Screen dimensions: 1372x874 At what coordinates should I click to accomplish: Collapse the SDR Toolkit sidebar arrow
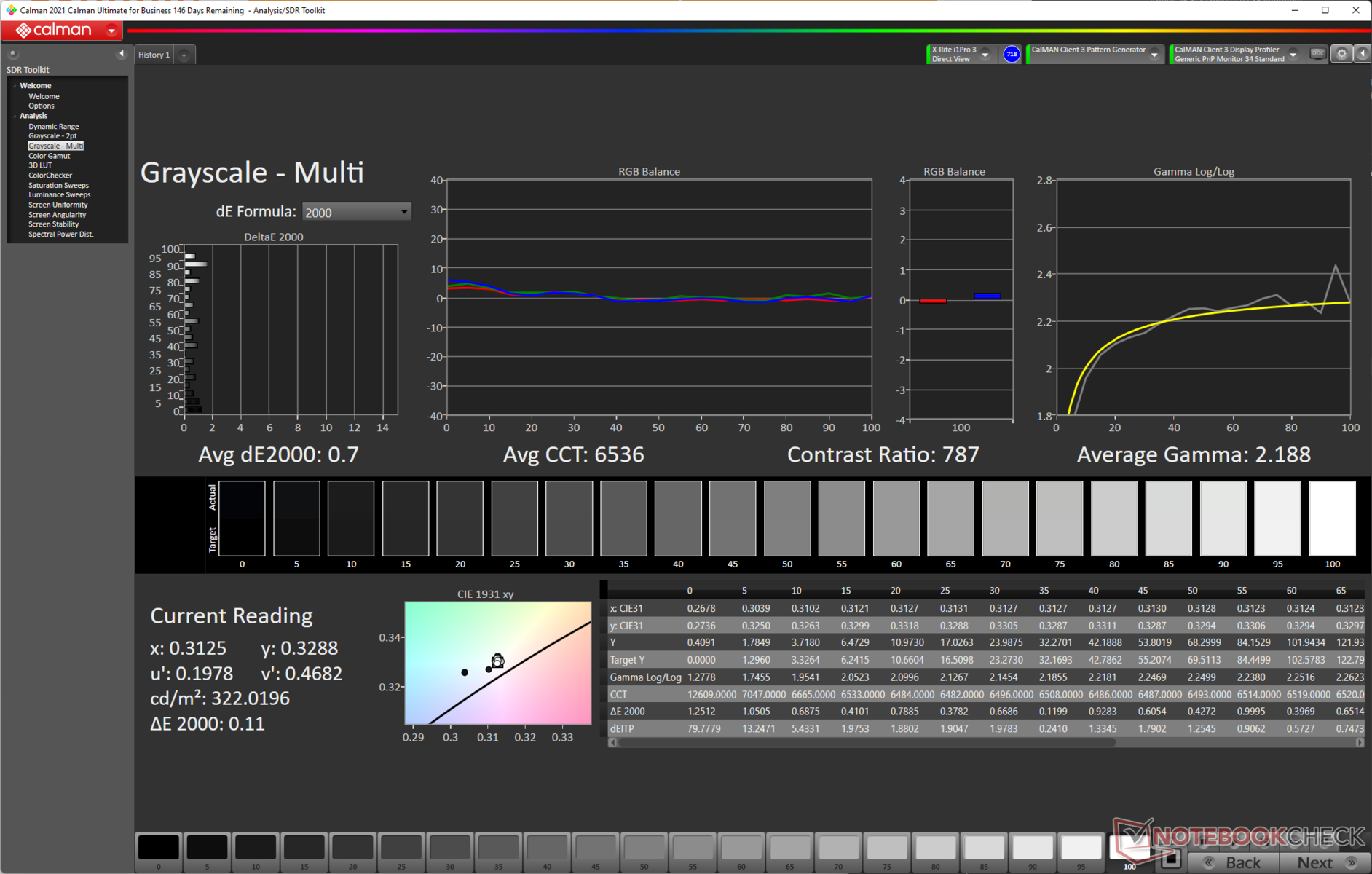[121, 54]
